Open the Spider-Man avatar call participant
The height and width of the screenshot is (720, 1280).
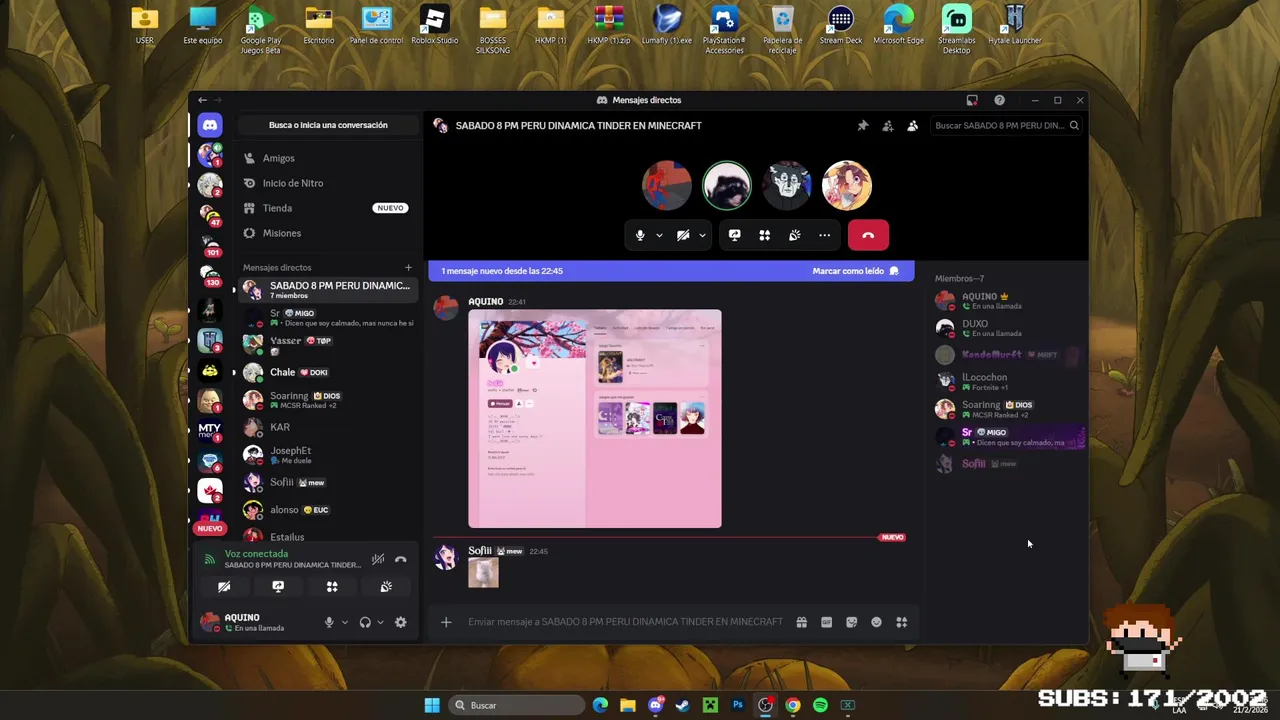coord(667,186)
